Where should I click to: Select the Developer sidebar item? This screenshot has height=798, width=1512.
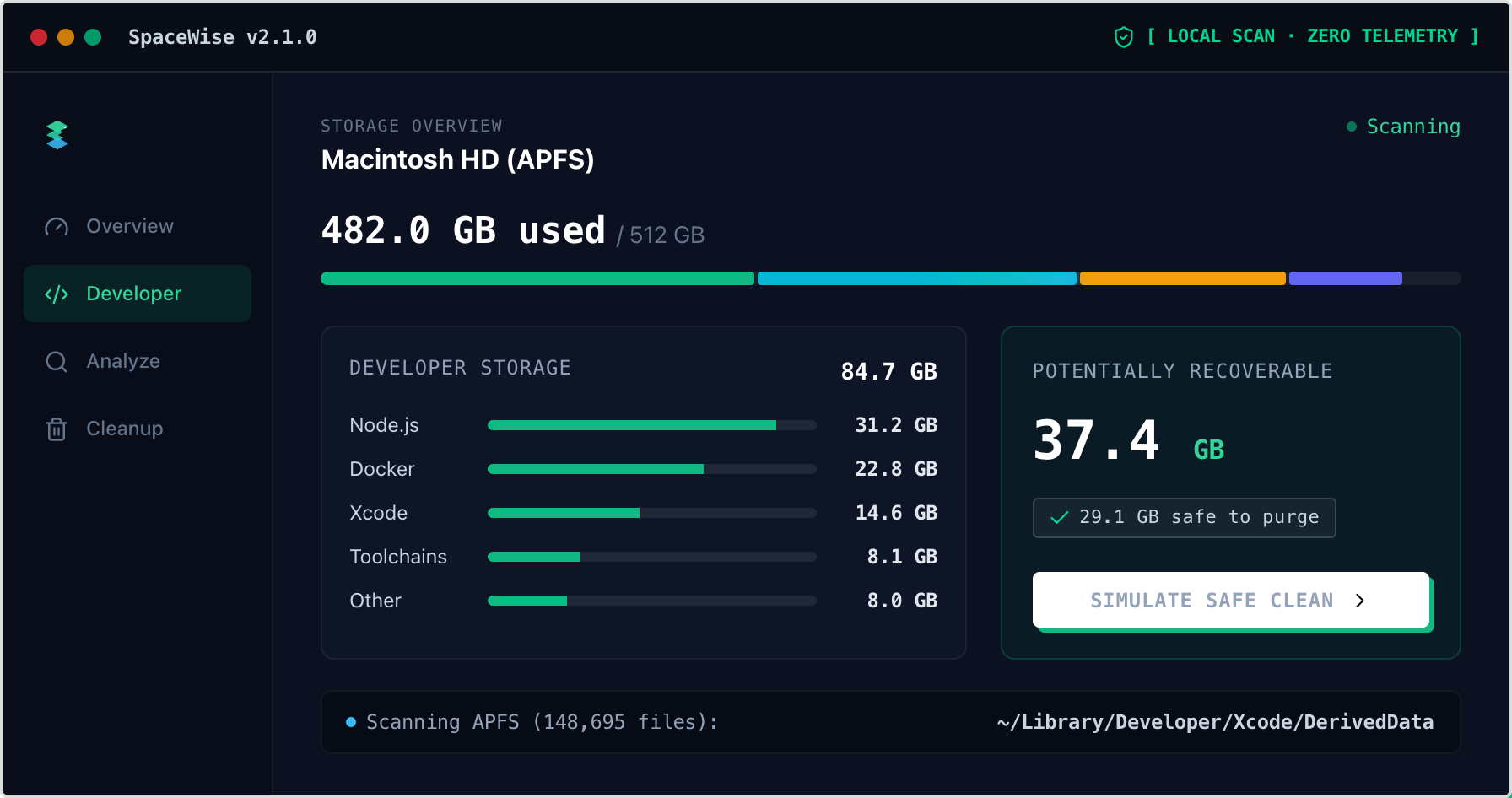pos(138,294)
